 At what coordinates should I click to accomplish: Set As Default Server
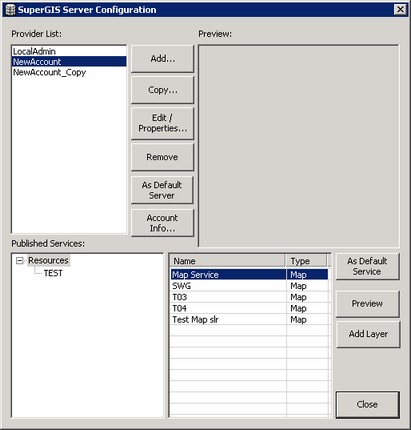tap(162, 190)
